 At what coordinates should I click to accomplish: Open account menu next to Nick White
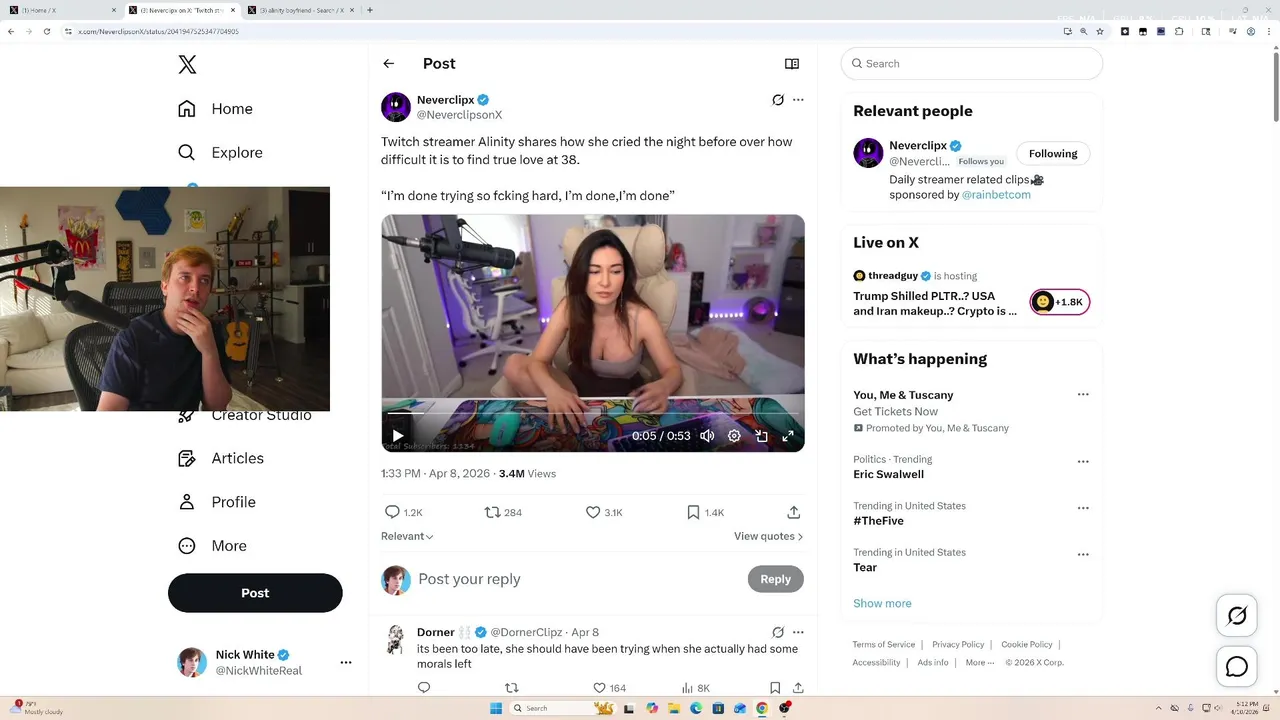click(x=346, y=662)
